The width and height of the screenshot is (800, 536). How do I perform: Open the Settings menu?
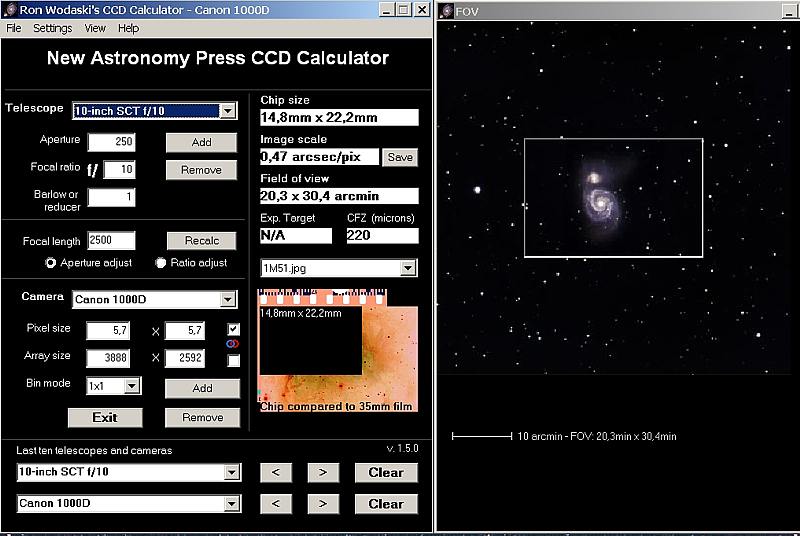(x=52, y=28)
